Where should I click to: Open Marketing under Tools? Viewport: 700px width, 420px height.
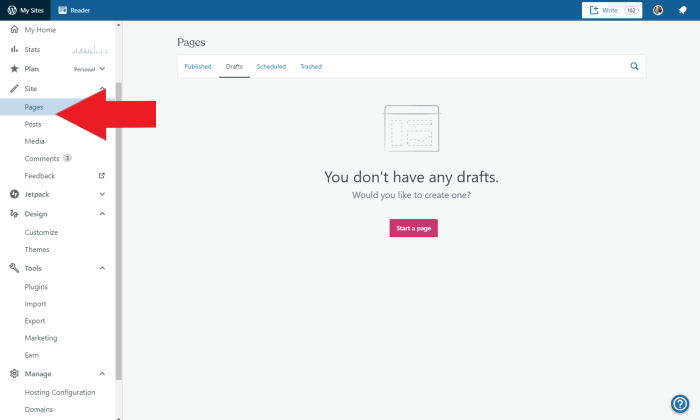(41, 338)
